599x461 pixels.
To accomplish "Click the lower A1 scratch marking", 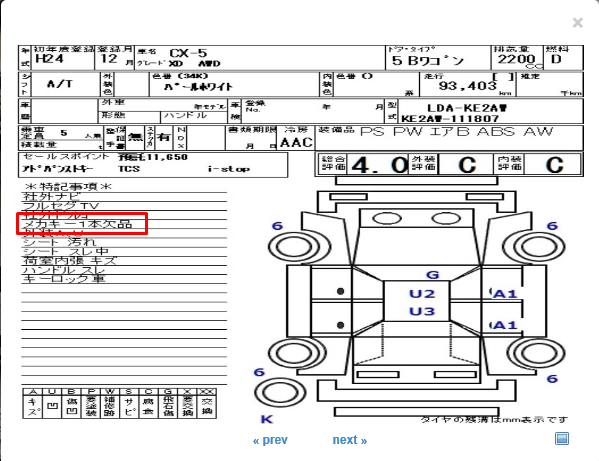I will [x=504, y=325].
